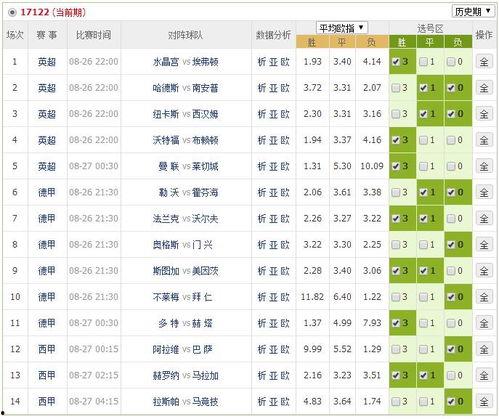Open 析 analysis for 拉斯帕 vs 马竞技
499x419 pixels.
[262, 401]
